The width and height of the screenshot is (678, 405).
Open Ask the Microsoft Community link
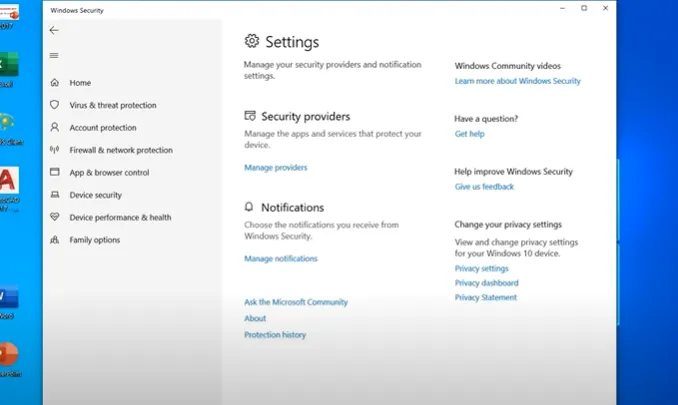click(x=296, y=302)
